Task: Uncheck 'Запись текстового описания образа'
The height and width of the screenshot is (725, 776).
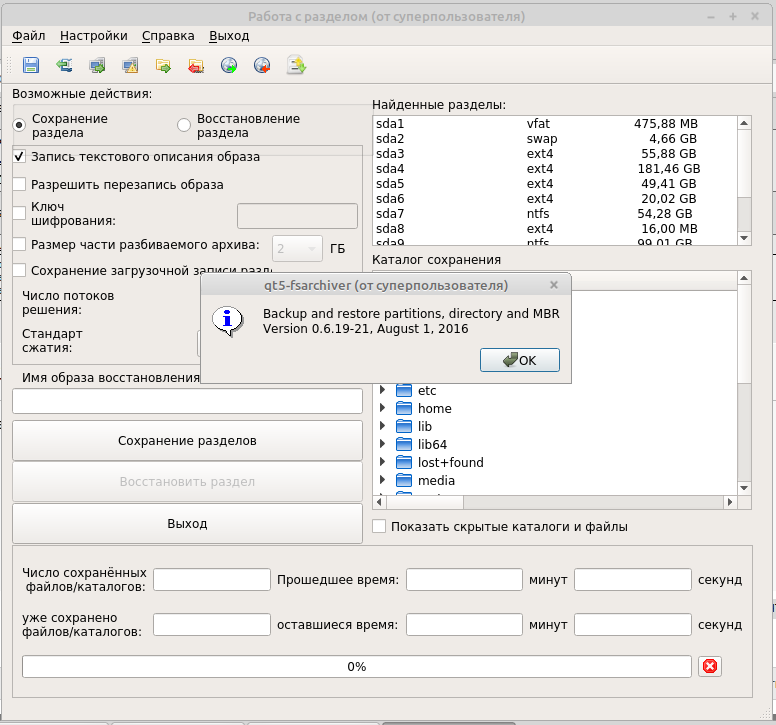Action: [19, 156]
